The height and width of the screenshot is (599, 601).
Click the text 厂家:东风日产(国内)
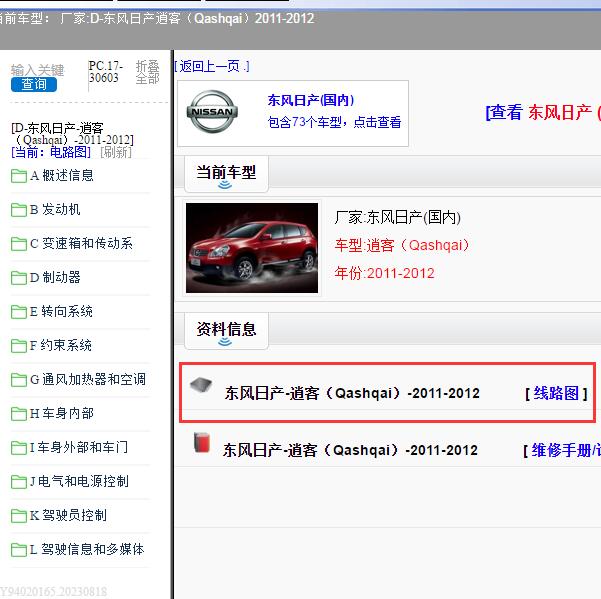[397, 217]
